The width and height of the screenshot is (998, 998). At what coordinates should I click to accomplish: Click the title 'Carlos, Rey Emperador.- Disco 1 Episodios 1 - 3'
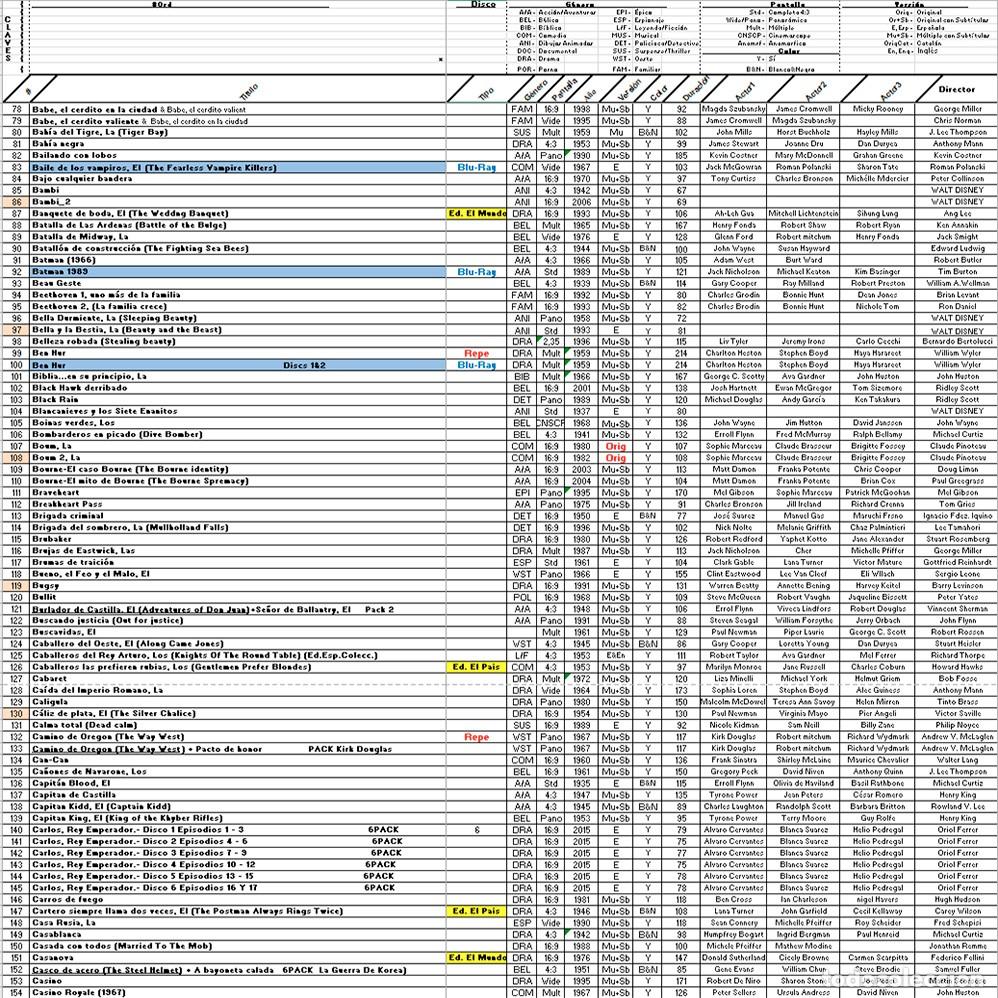pyautogui.click(x=138, y=829)
